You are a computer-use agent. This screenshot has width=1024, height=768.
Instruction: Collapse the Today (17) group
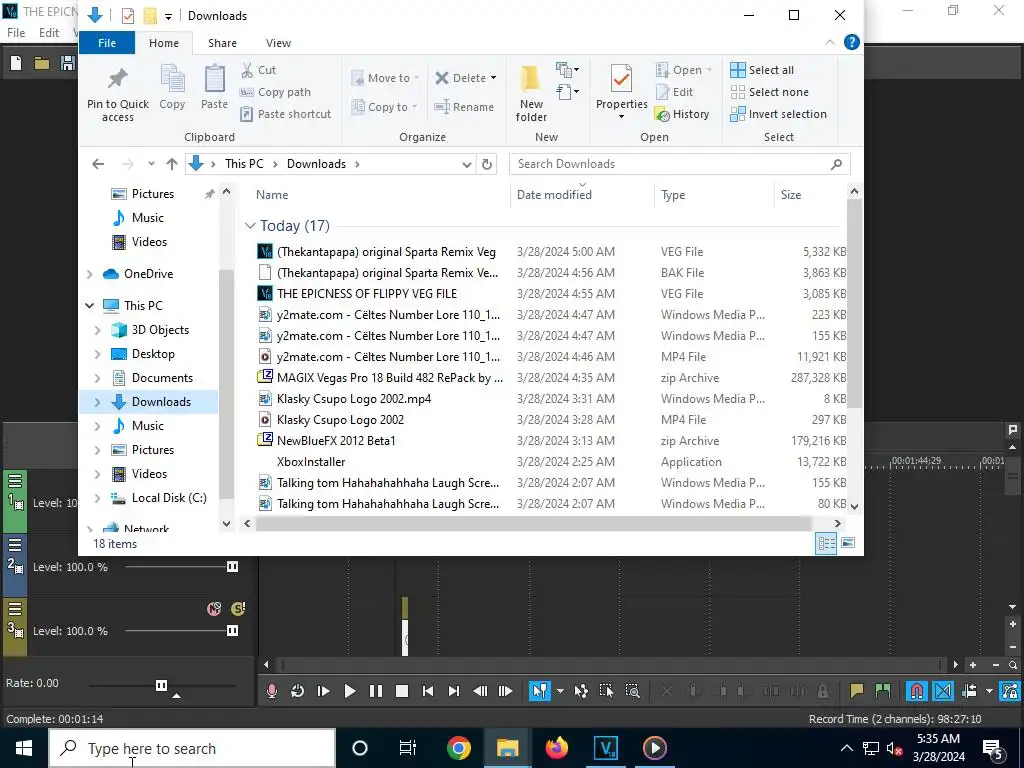[x=249, y=226]
